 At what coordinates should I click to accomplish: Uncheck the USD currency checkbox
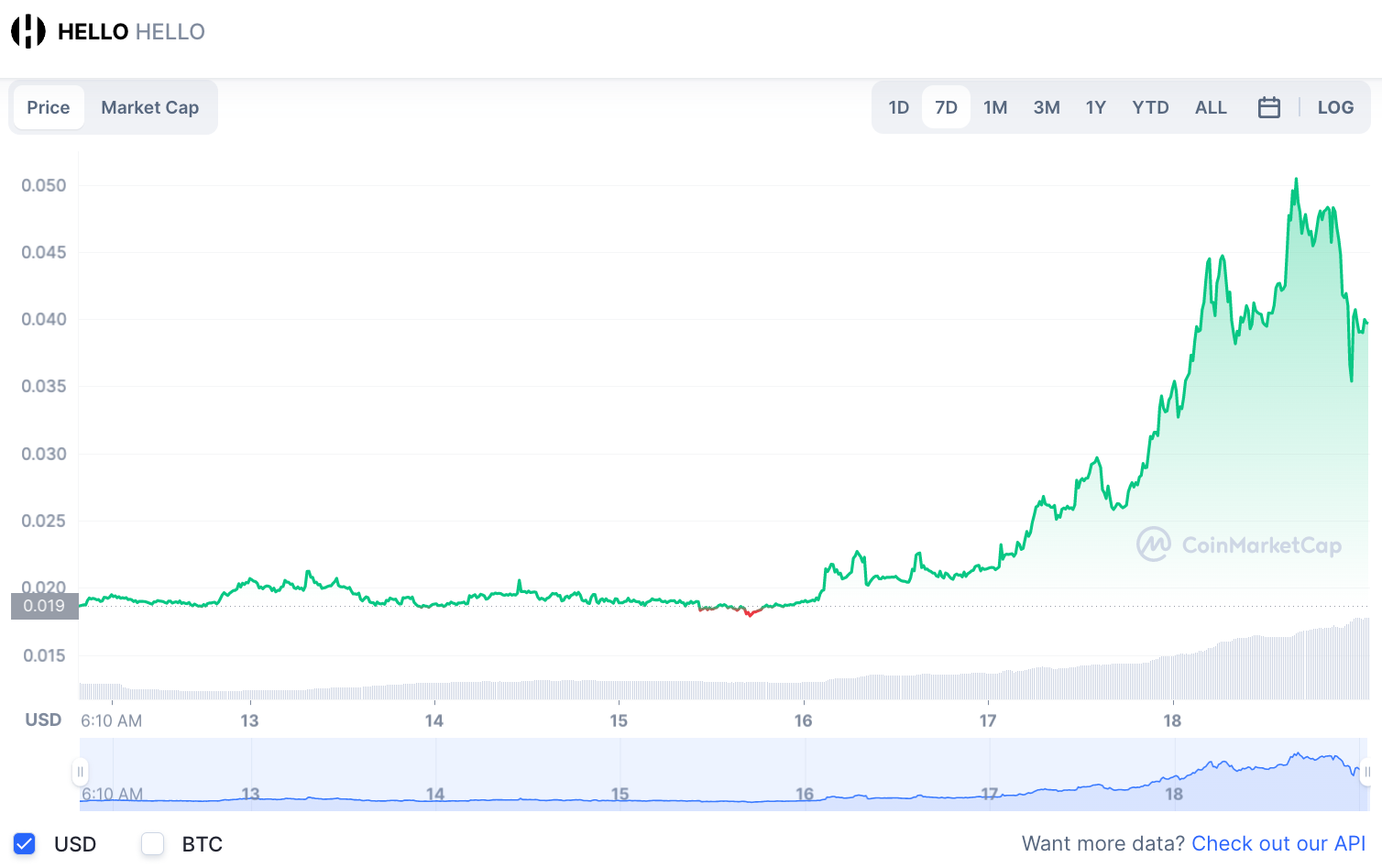(25, 844)
